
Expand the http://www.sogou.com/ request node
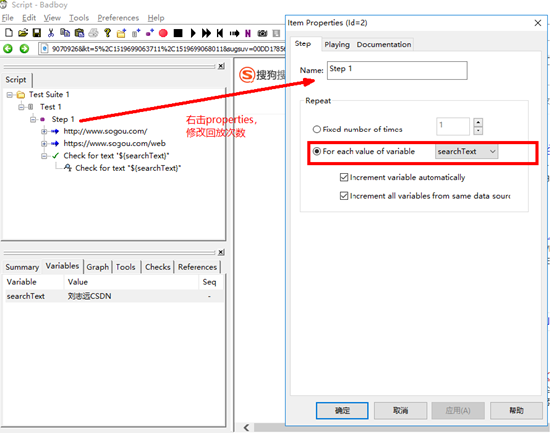pyautogui.click(x=44, y=131)
